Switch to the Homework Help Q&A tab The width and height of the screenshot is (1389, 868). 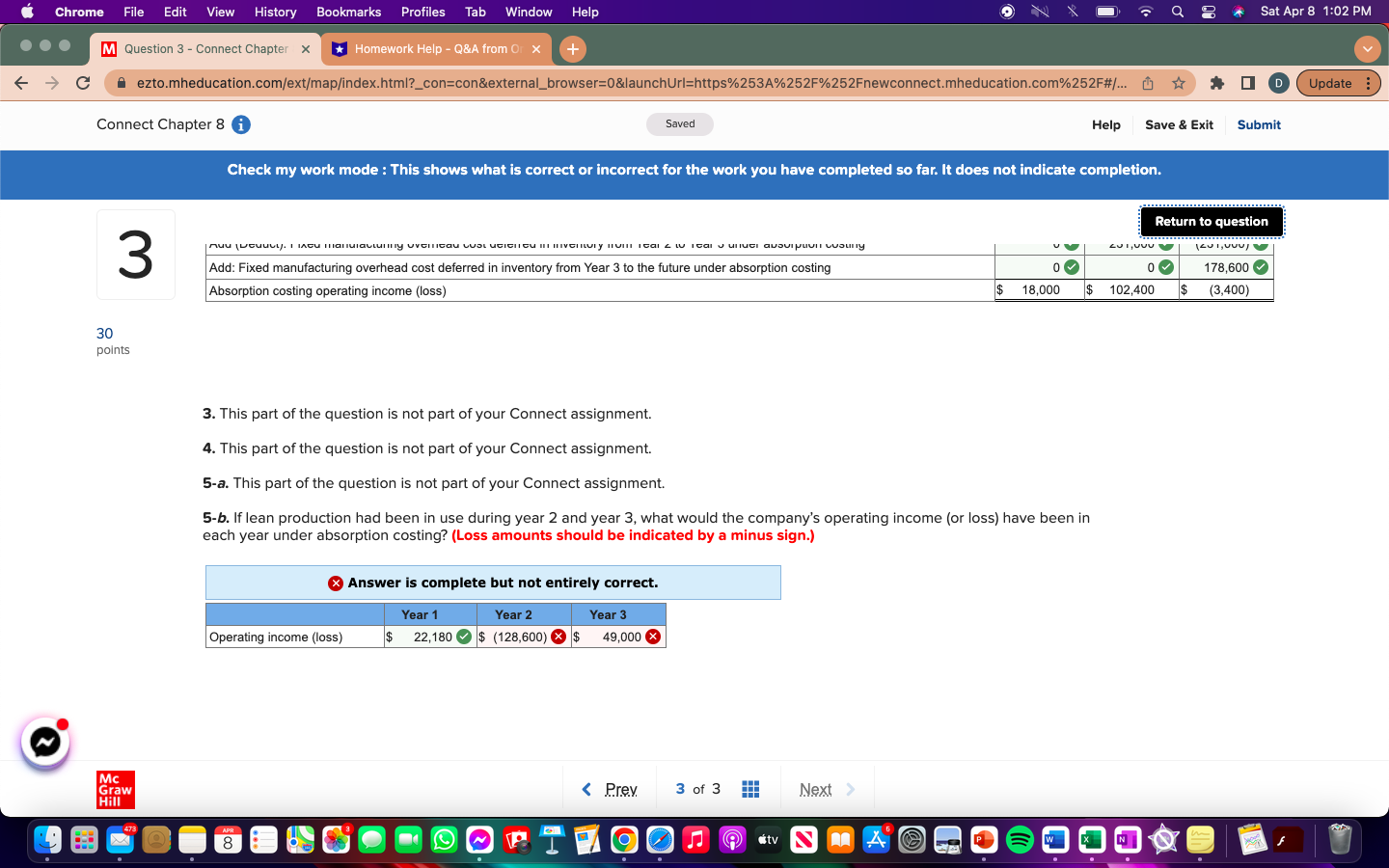click(x=434, y=47)
